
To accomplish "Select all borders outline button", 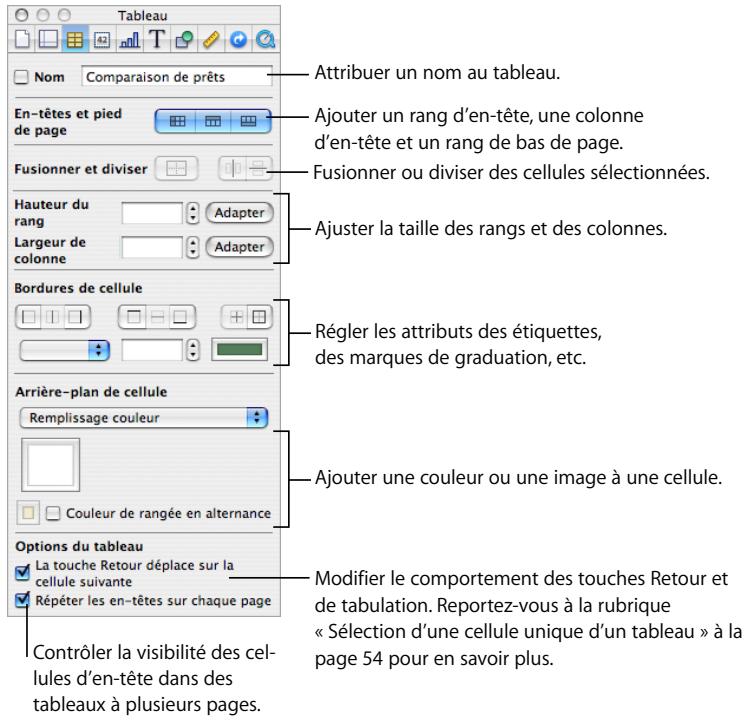I will [260, 317].
